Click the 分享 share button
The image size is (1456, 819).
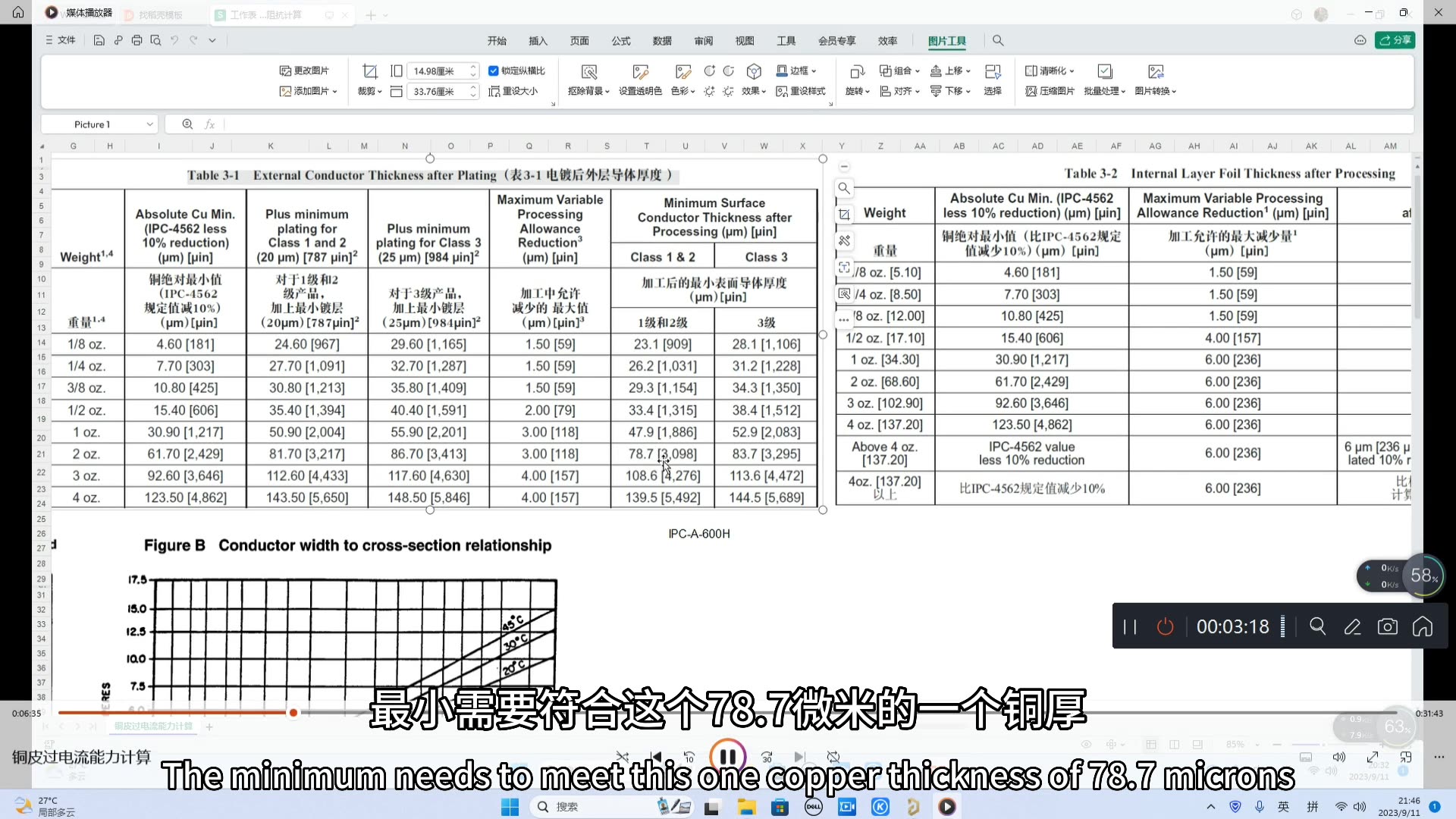1395,40
